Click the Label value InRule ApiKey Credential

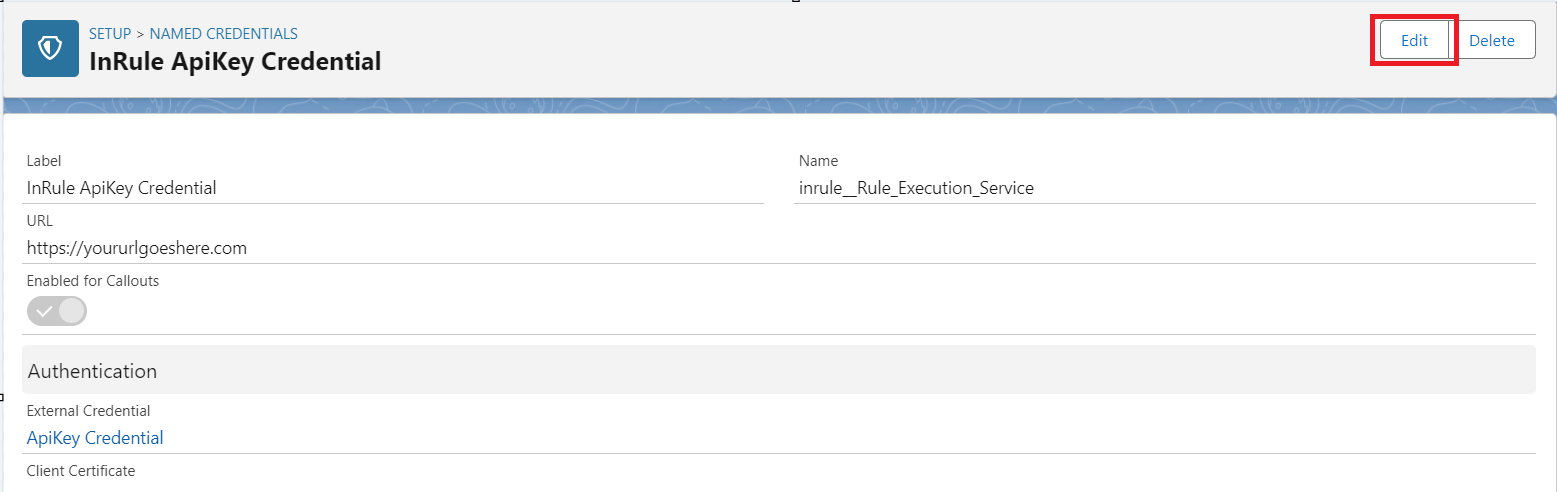(x=122, y=188)
